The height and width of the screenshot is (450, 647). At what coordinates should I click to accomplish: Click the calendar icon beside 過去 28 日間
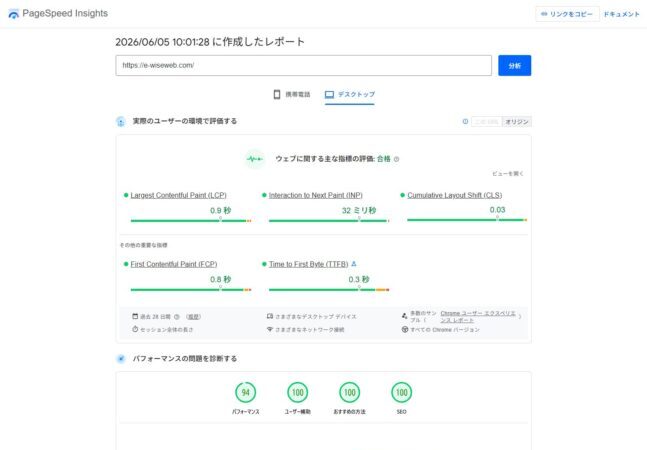(135, 316)
